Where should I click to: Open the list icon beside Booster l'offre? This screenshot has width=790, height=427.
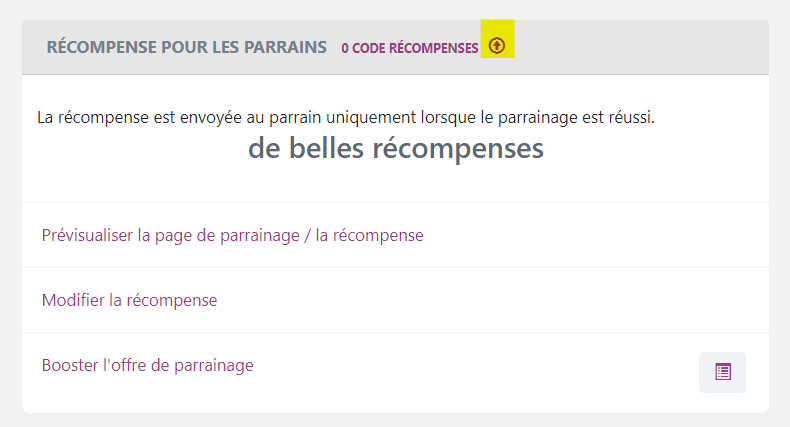(x=722, y=372)
